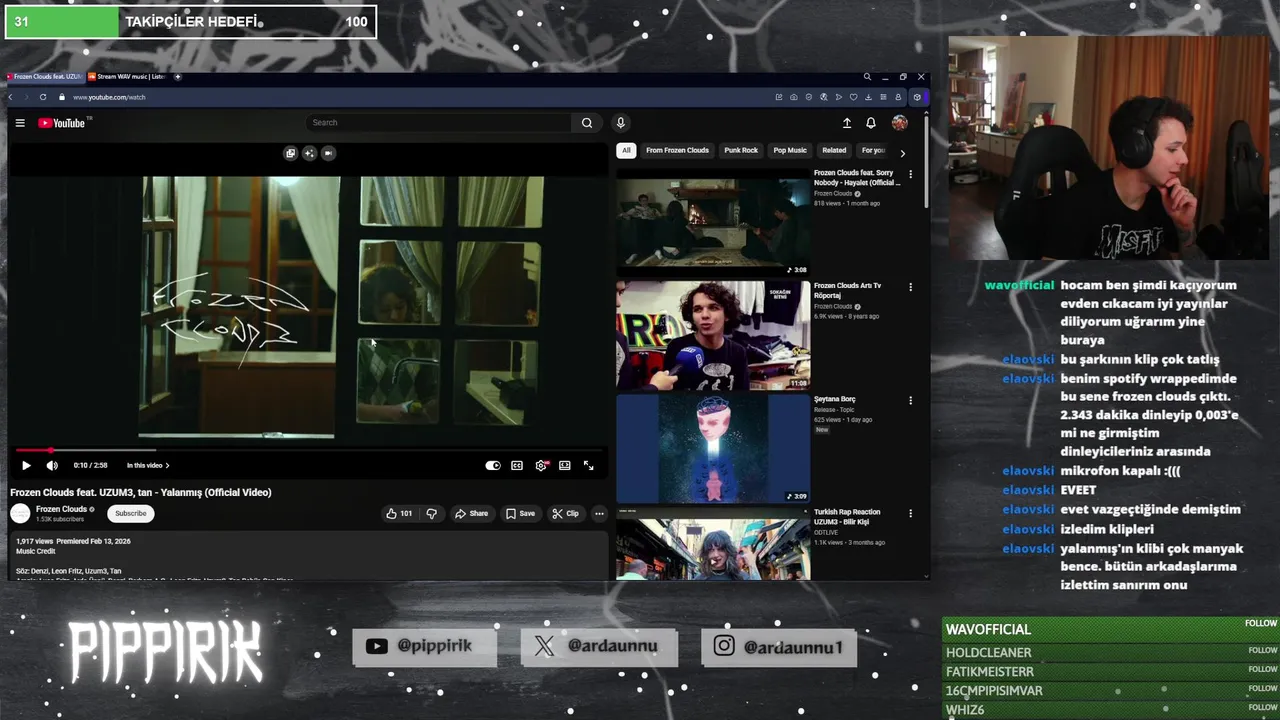Click the X @ardaunnu overlay badge

pyautogui.click(x=599, y=646)
